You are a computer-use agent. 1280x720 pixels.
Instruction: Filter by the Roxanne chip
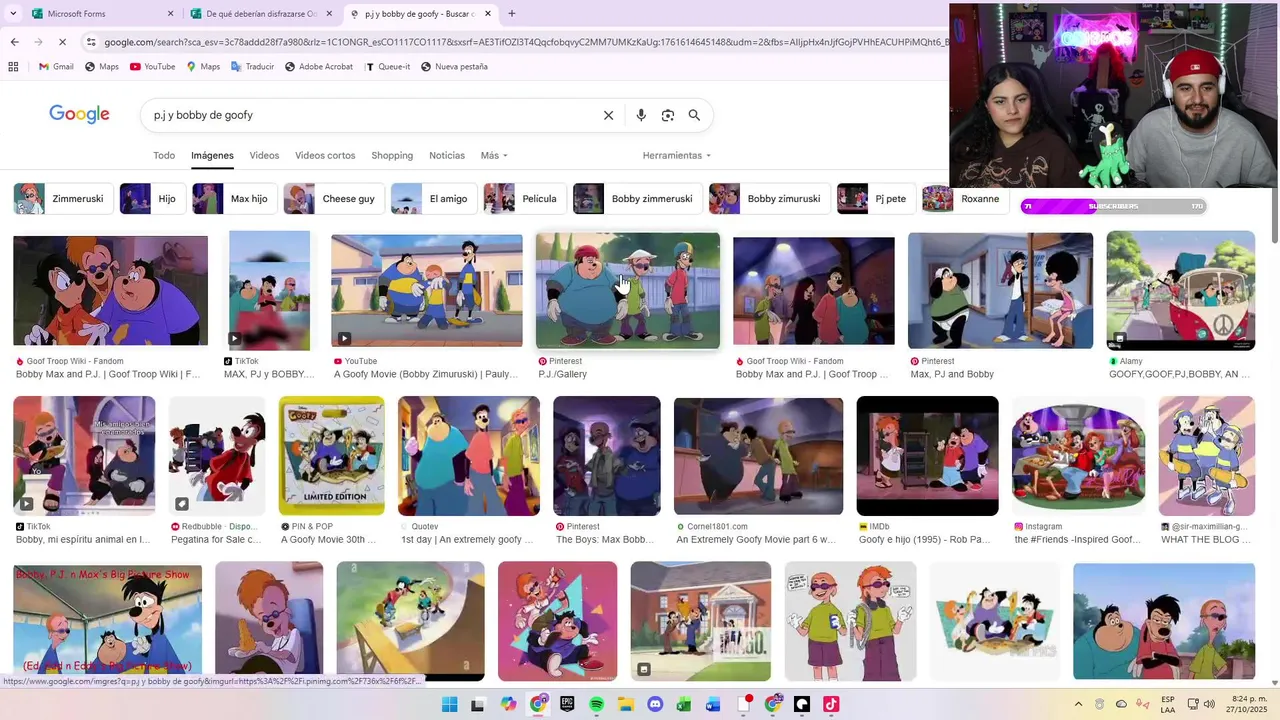(965, 199)
